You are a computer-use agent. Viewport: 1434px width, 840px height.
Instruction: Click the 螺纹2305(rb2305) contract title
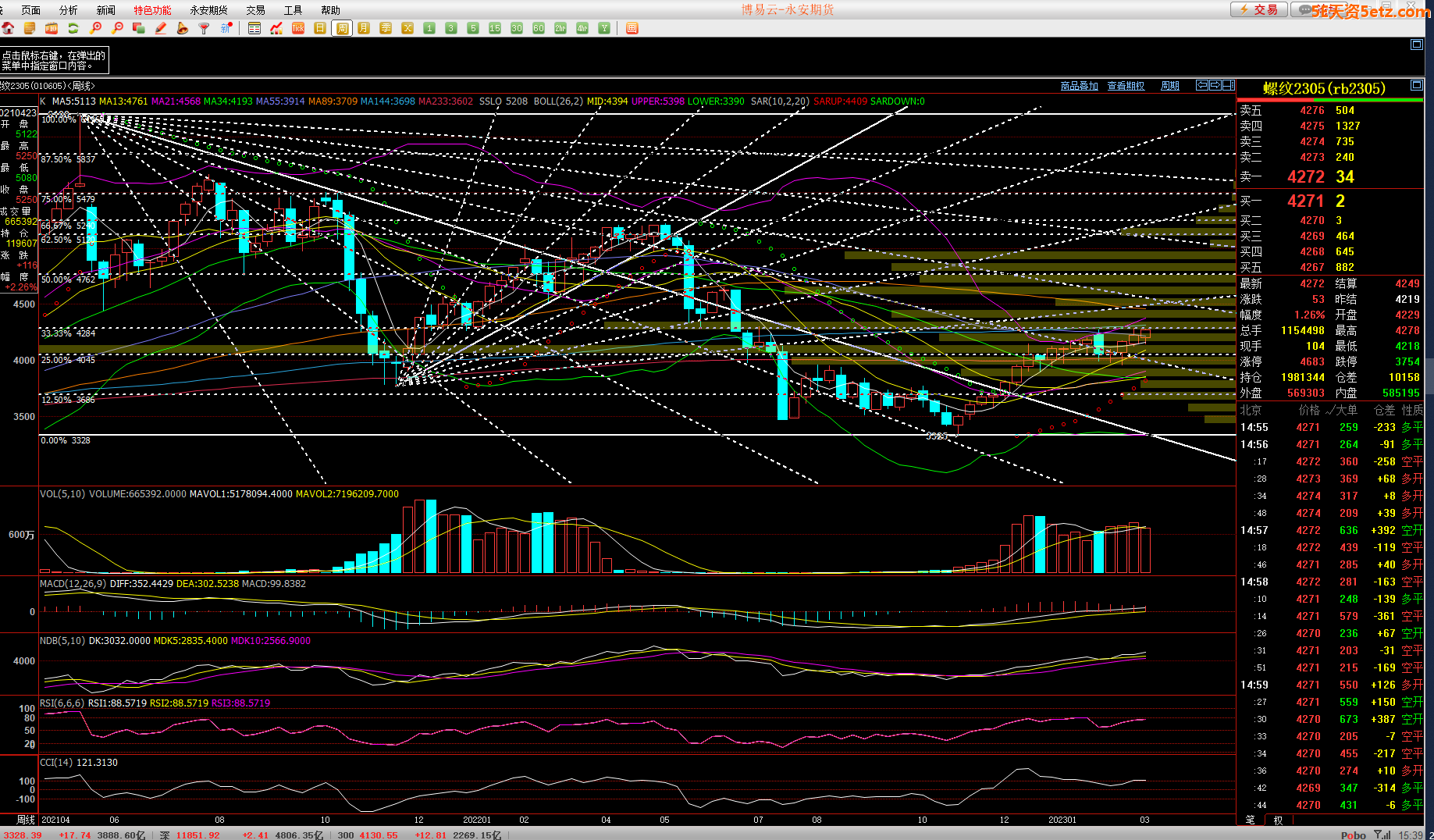[x=1324, y=88]
